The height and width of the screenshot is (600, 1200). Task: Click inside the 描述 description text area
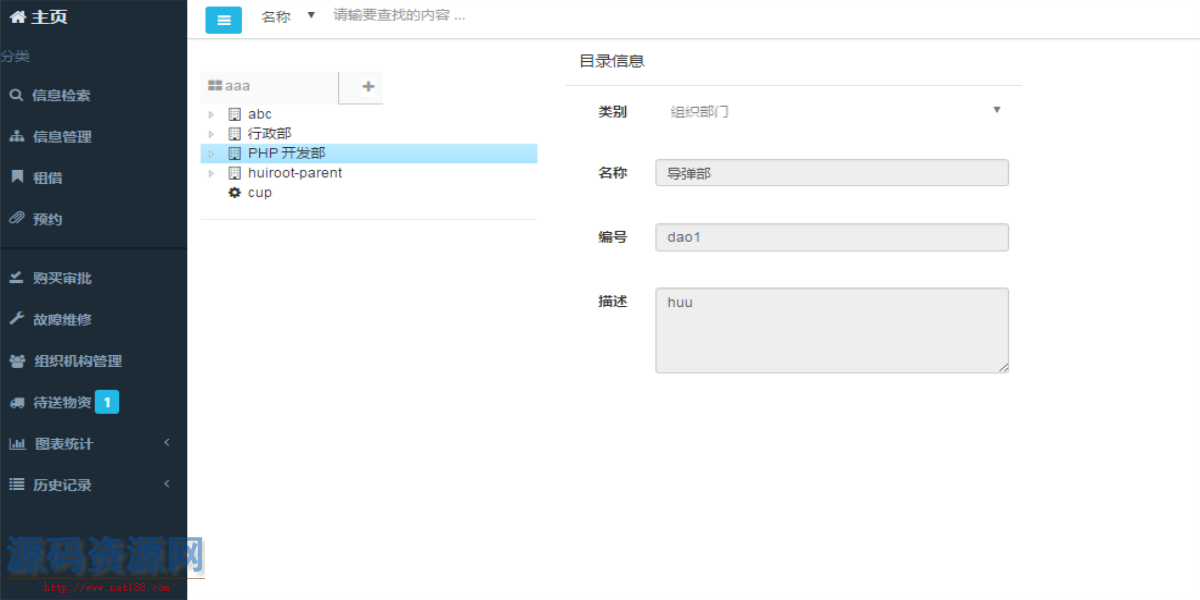click(x=830, y=330)
